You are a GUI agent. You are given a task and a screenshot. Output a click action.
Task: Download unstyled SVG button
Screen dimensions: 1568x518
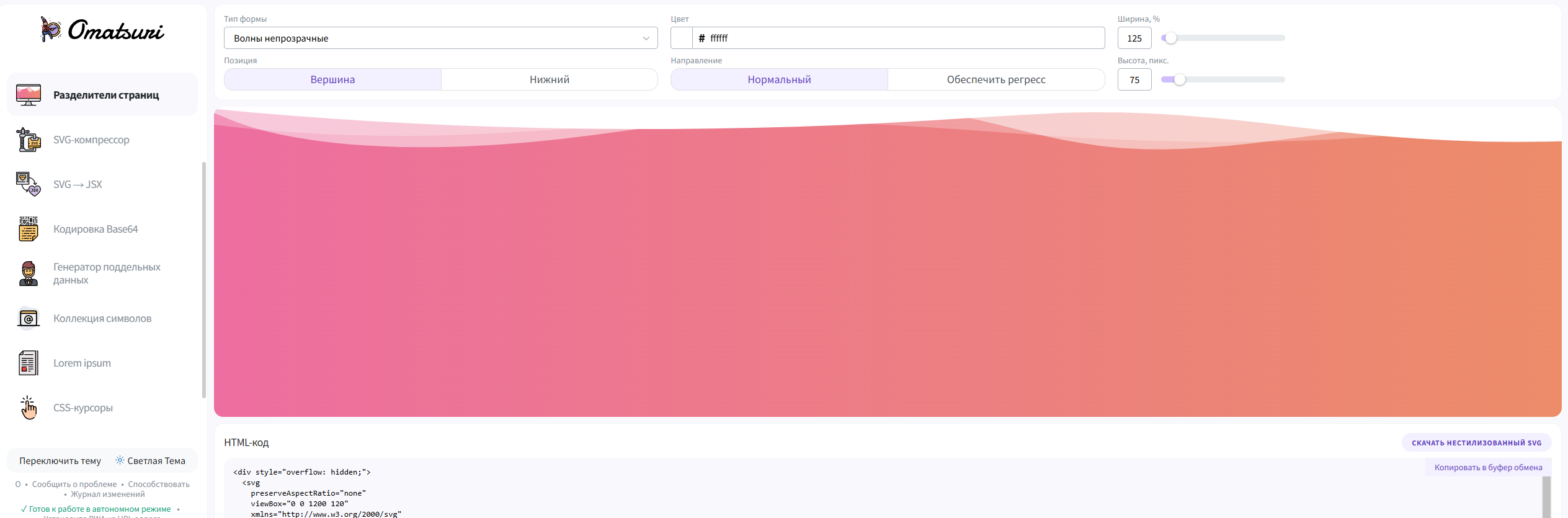[1476, 442]
